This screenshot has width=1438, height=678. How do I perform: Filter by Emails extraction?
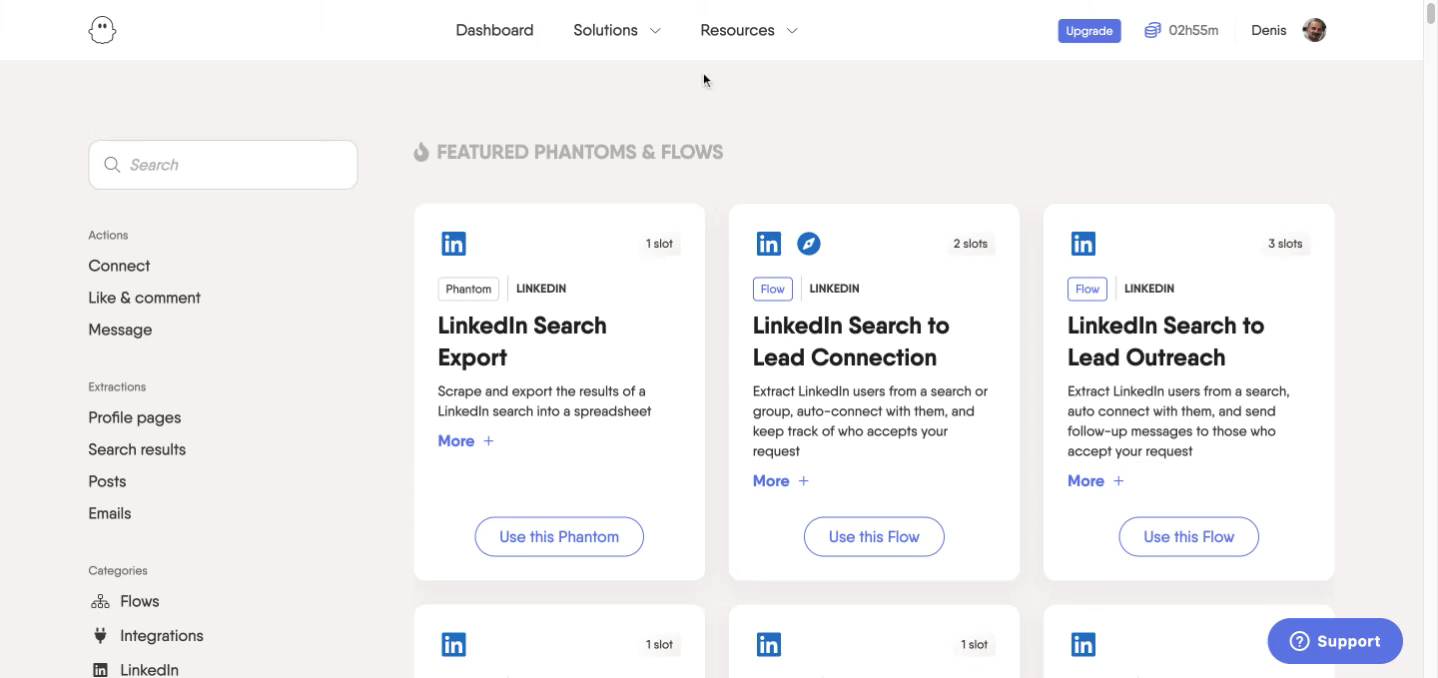click(x=109, y=514)
